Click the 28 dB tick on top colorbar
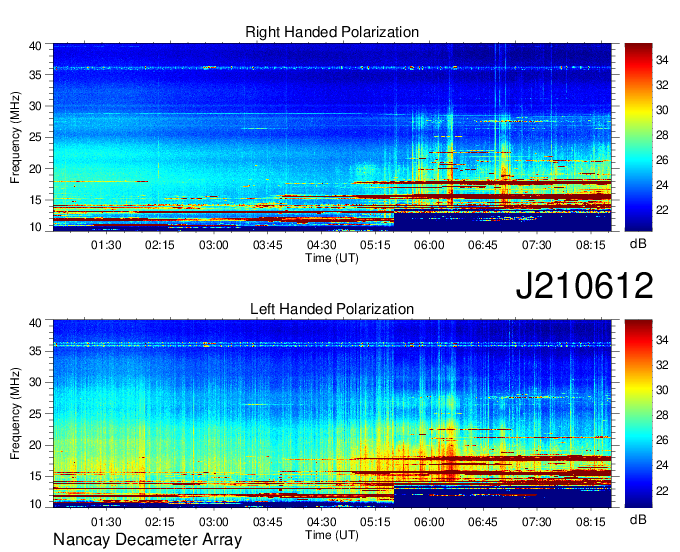680x552 pixels. (662, 135)
